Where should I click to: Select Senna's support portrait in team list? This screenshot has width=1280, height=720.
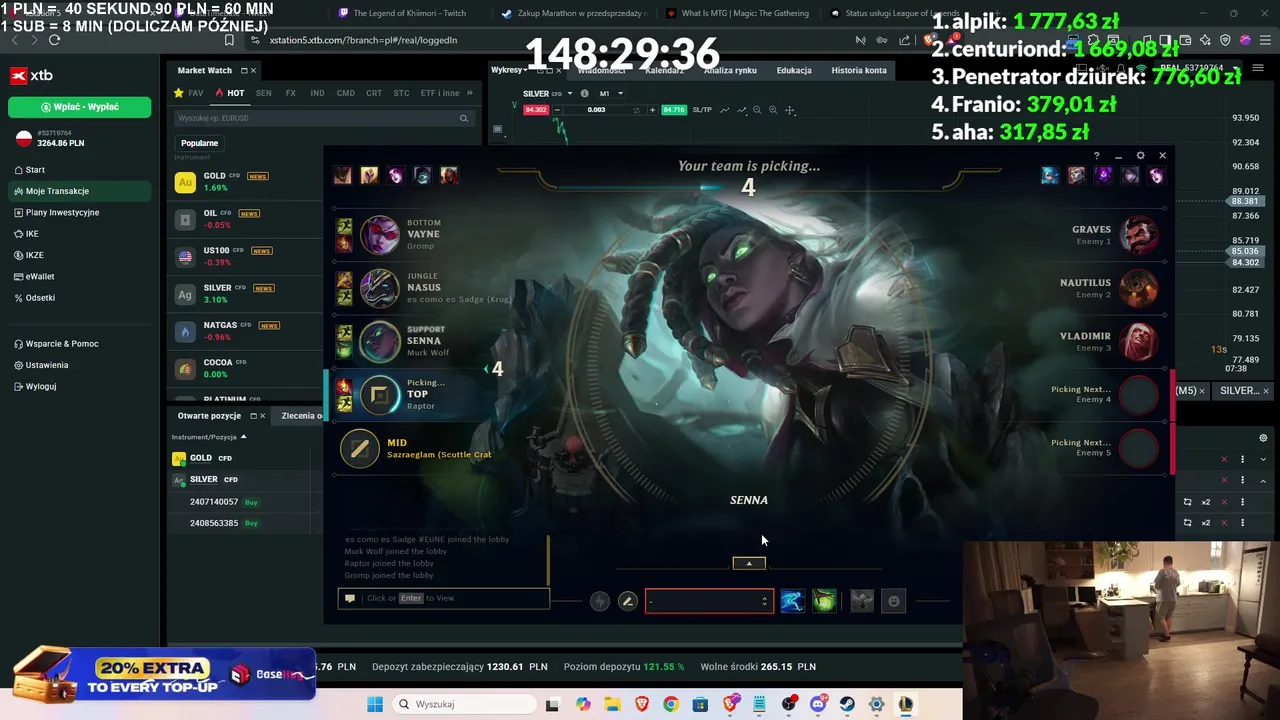(379, 341)
